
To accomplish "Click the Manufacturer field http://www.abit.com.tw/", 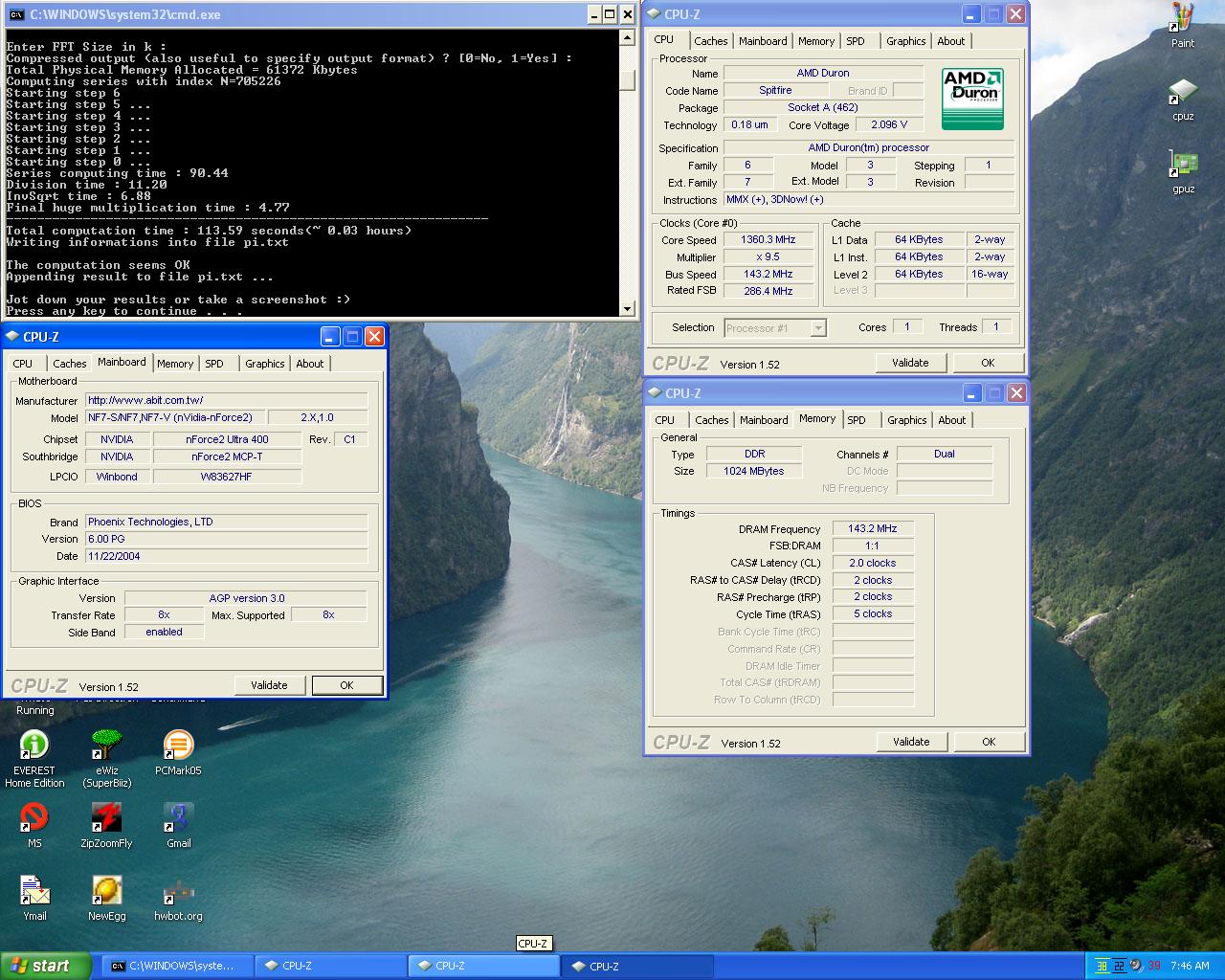I will tap(226, 400).
